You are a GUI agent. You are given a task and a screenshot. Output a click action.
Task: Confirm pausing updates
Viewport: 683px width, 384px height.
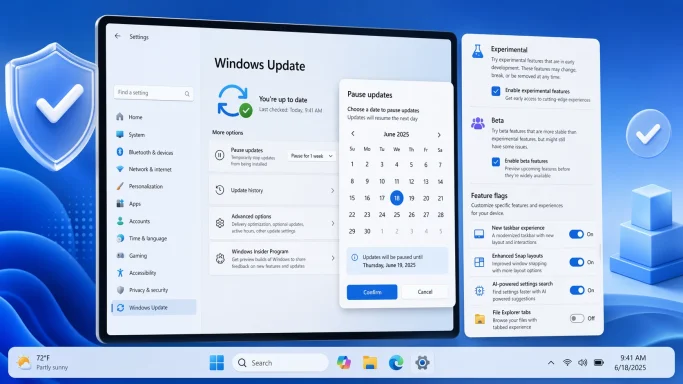tap(372, 292)
